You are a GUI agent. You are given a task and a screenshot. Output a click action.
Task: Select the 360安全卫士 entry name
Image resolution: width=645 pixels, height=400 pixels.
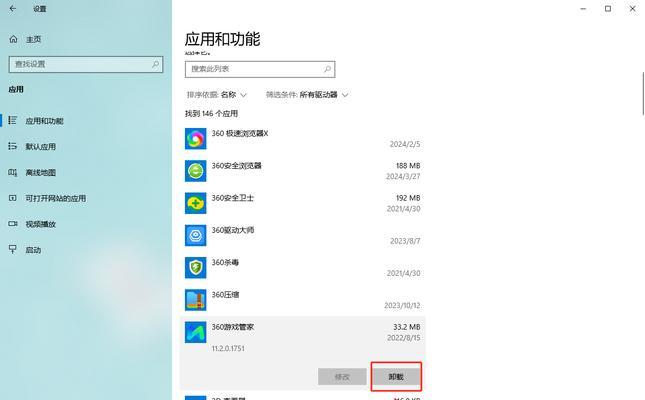(232, 198)
